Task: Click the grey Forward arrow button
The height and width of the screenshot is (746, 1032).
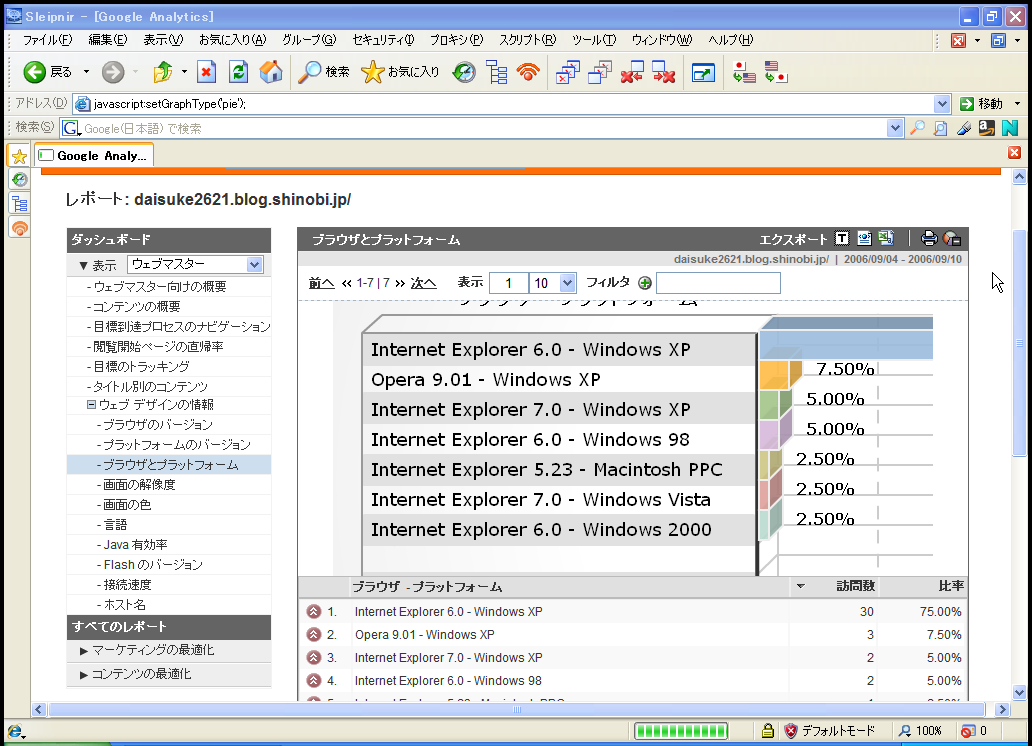Action: 113,71
